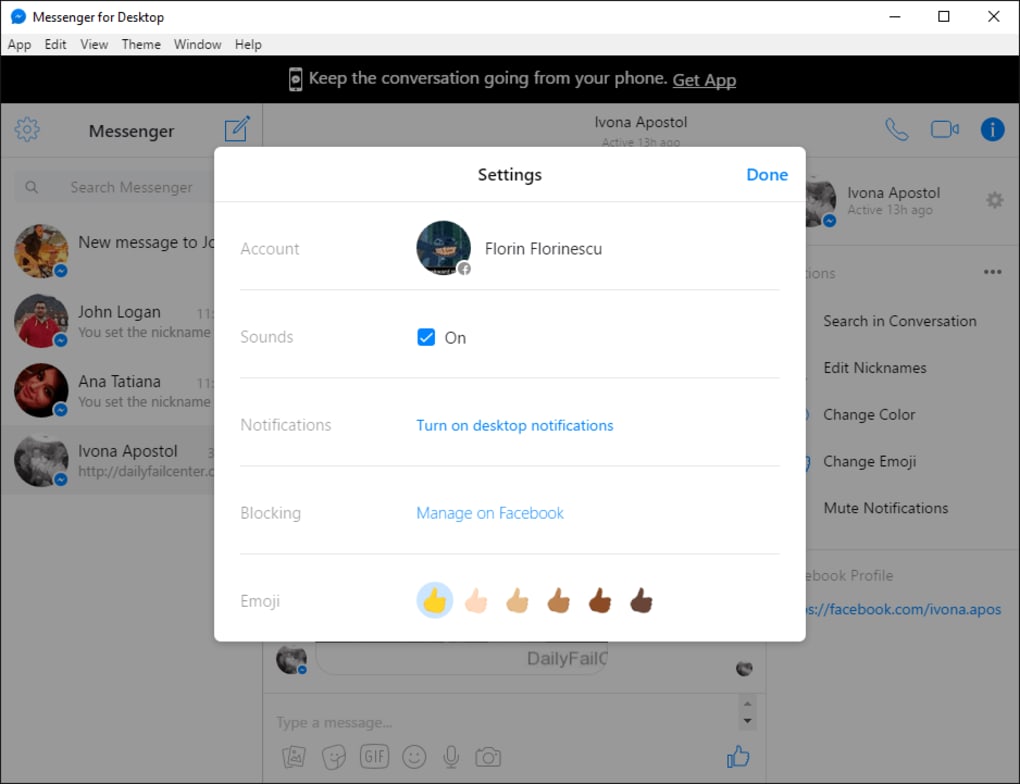This screenshot has width=1020, height=784.
Task: Send the thumbs up like icon
Action: tap(737, 757)
